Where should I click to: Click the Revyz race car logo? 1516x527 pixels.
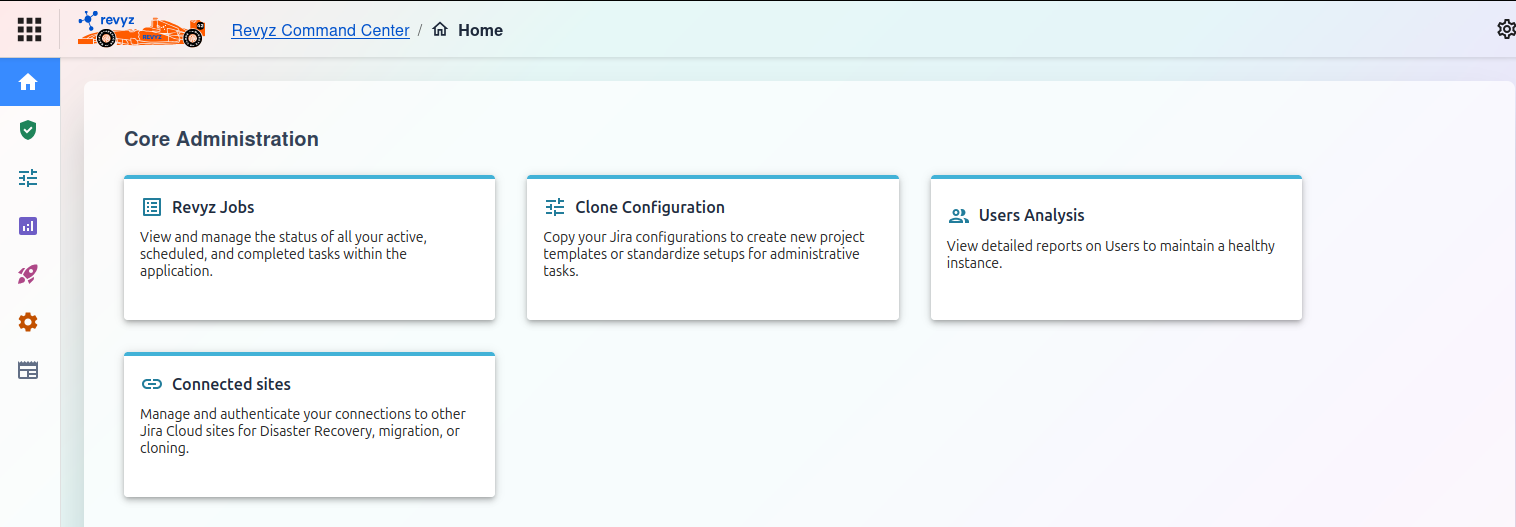click(x=141, y=30)
